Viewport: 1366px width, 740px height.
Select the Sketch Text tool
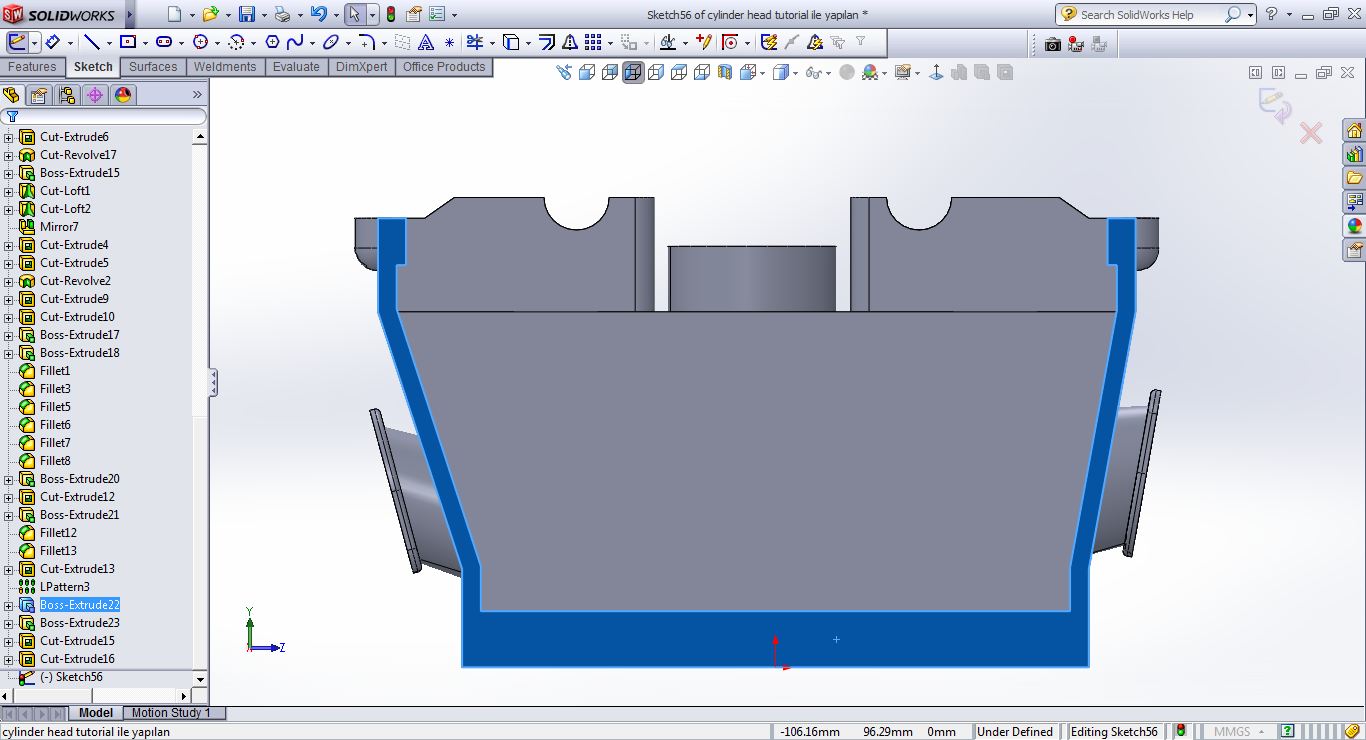click(425, 42)
